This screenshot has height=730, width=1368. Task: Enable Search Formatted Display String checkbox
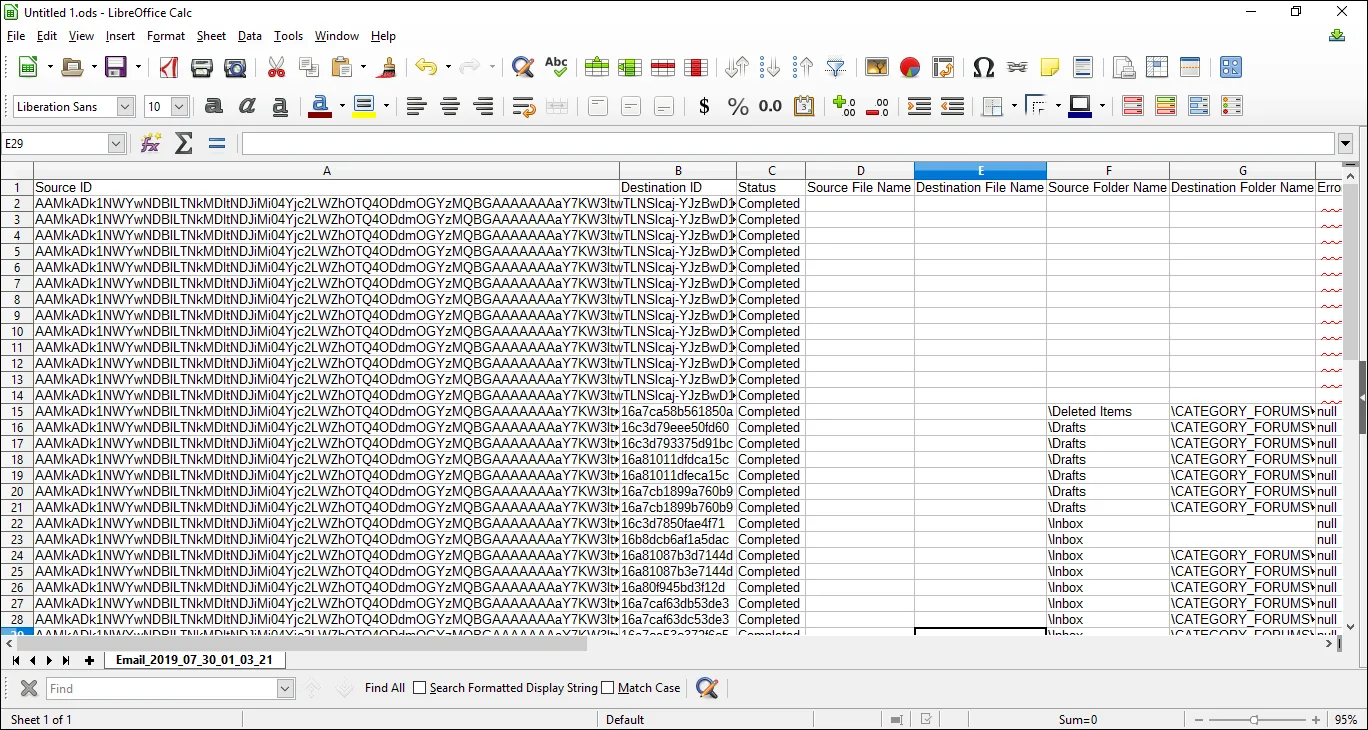coord(420,688)
